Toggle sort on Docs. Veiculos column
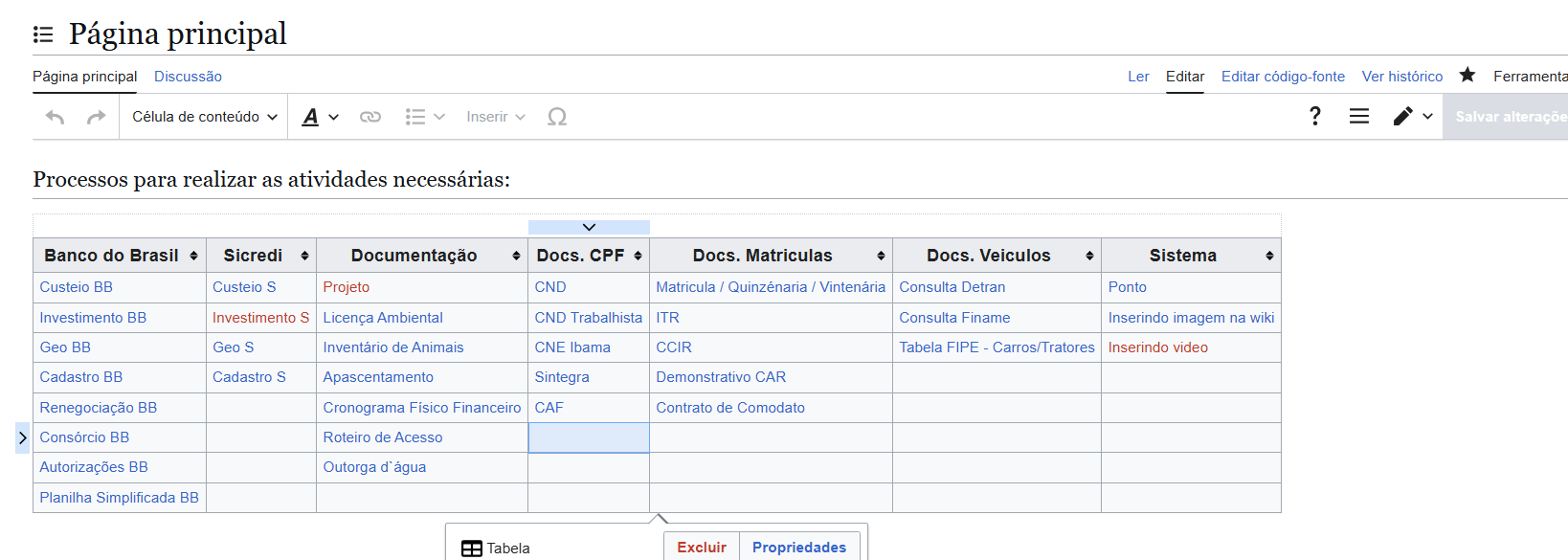 (x=1089, y=256)
